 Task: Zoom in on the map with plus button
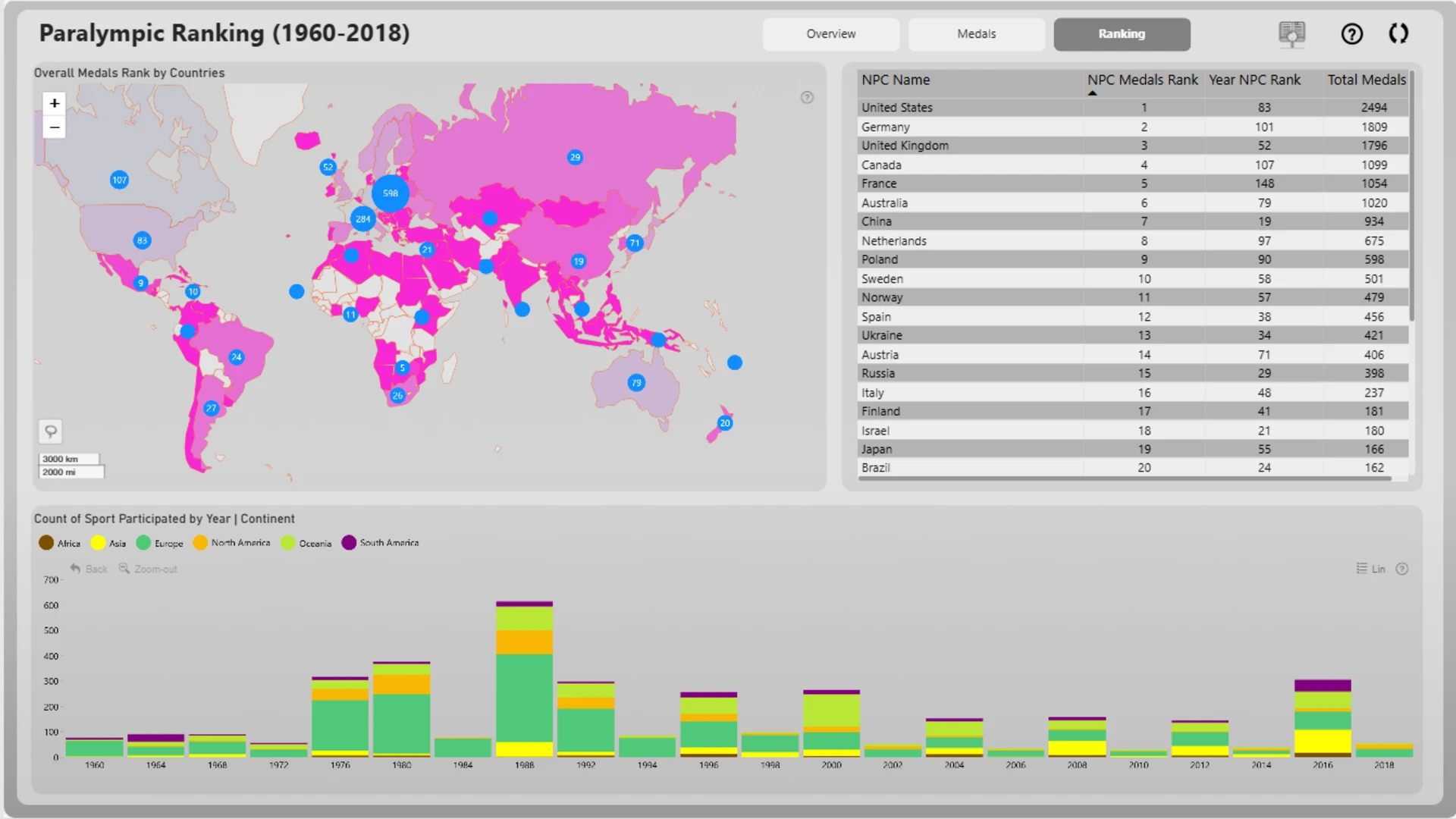(55, 103)
